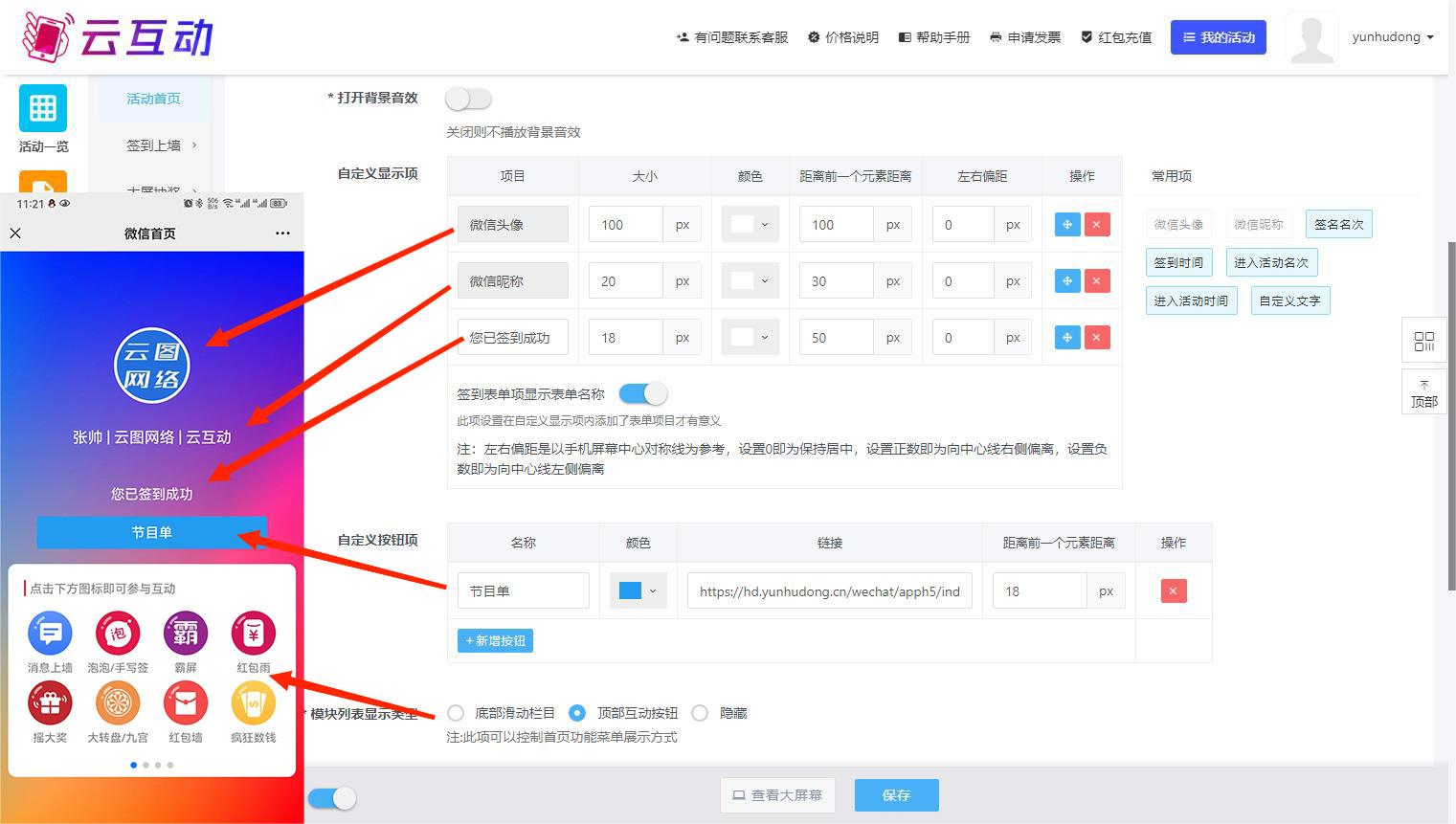
Task: Open color dropdown for 微信头像 row
Action: point(750,225)
